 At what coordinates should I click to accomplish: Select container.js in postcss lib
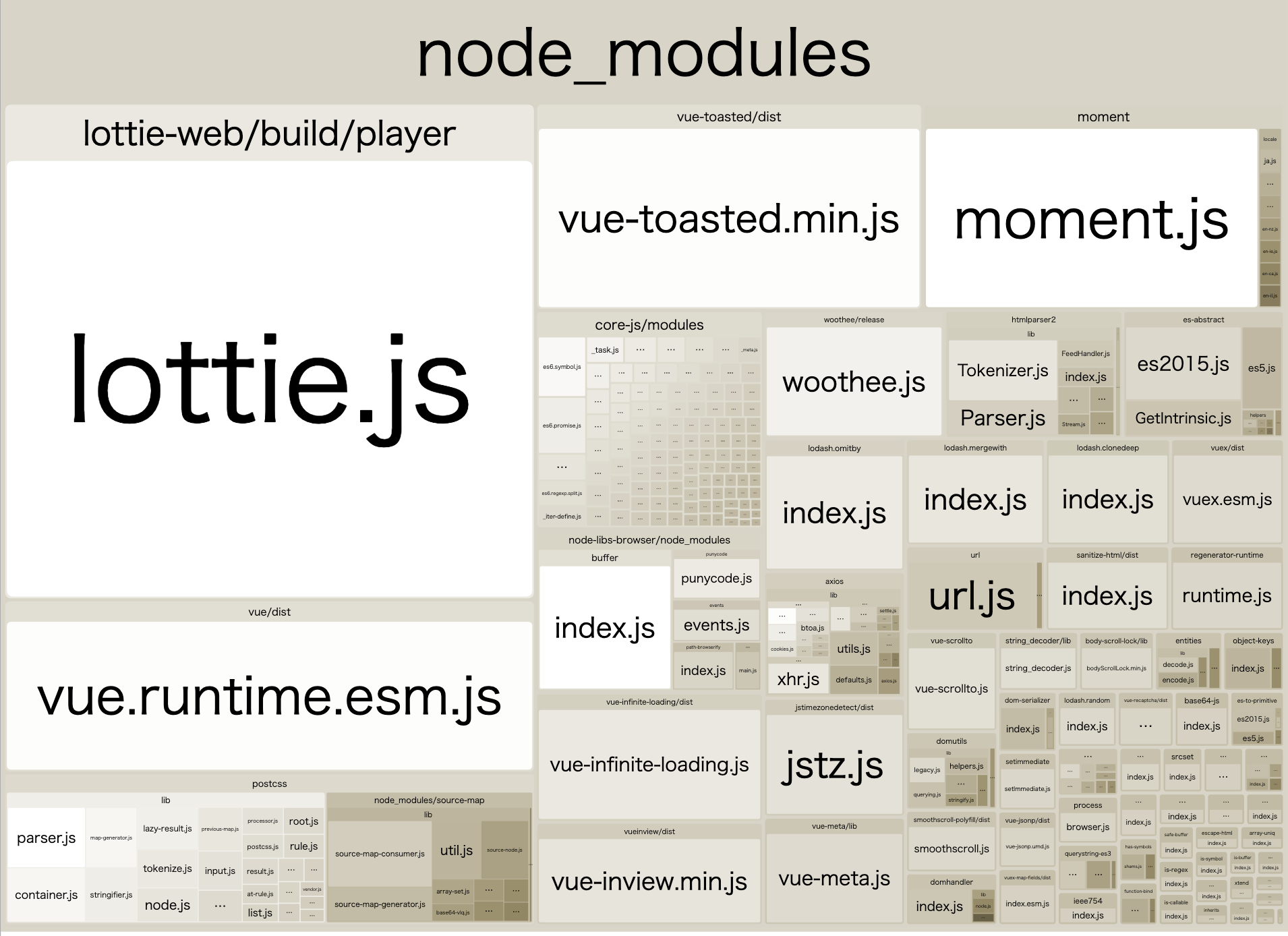(46, 895)
